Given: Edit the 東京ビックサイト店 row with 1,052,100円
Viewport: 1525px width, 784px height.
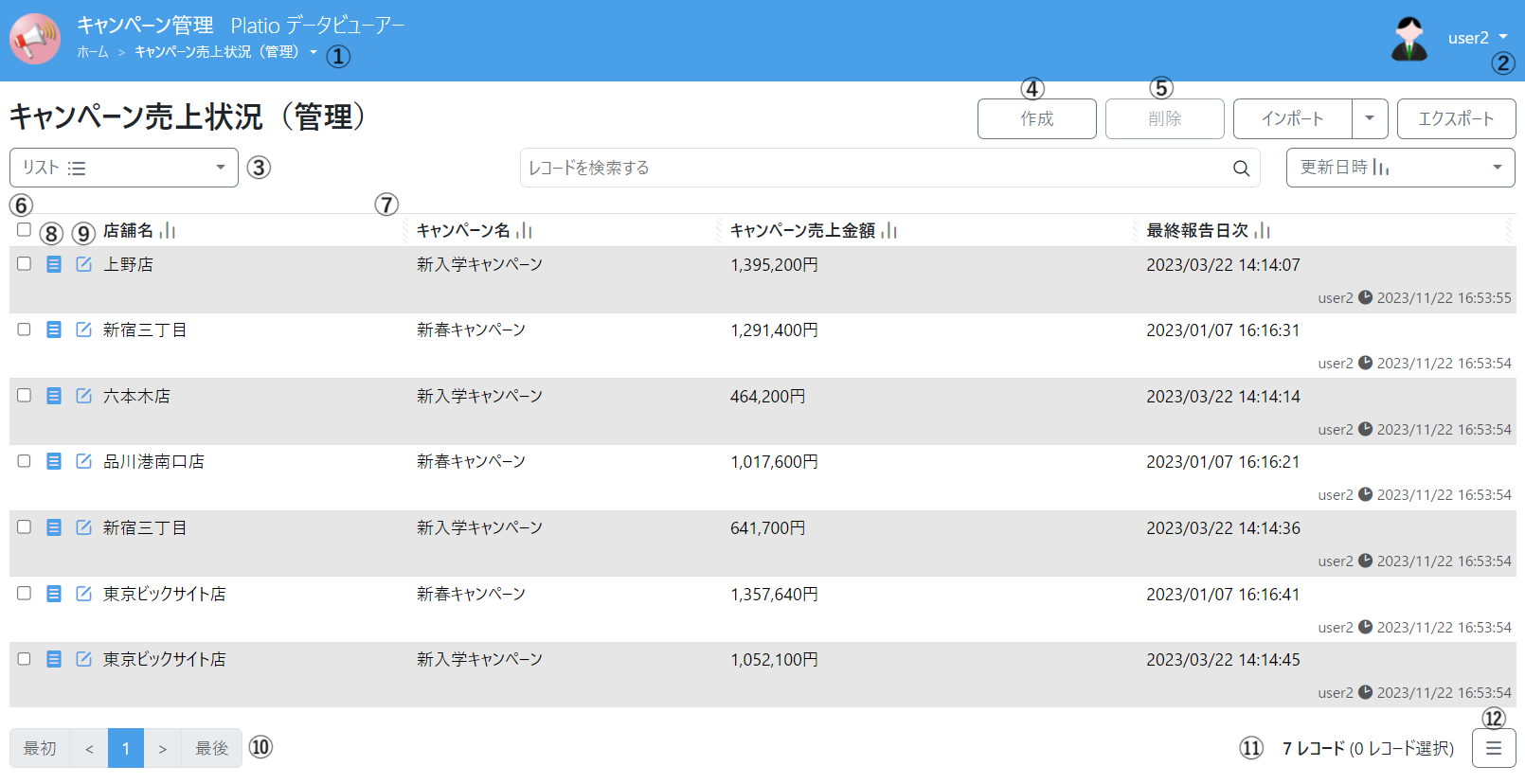Looking at the screenshot, I should click(x=84, y=659).
